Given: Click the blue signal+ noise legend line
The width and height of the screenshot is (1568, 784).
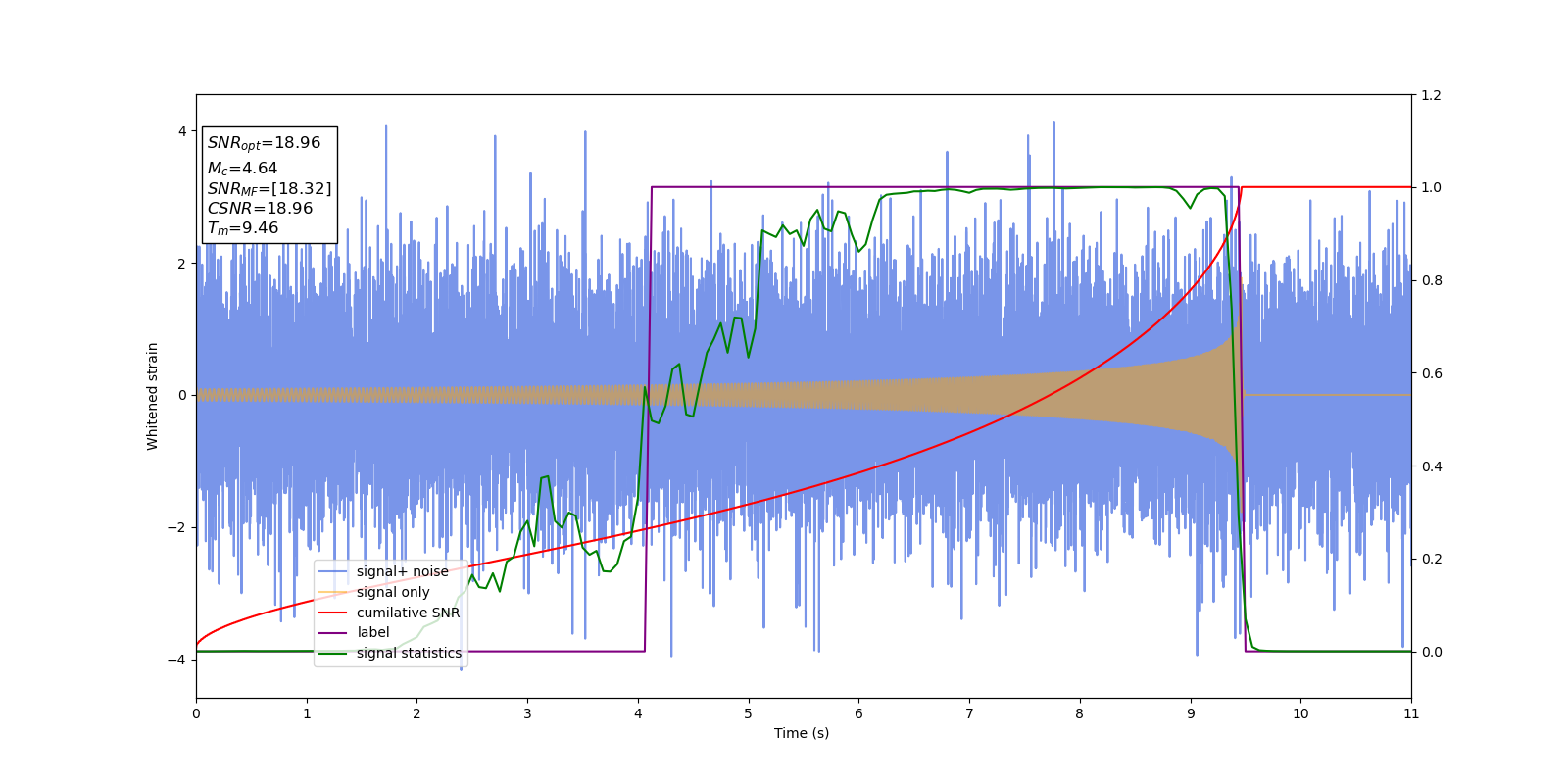Looking at the screenshot, I should [333, 571].
